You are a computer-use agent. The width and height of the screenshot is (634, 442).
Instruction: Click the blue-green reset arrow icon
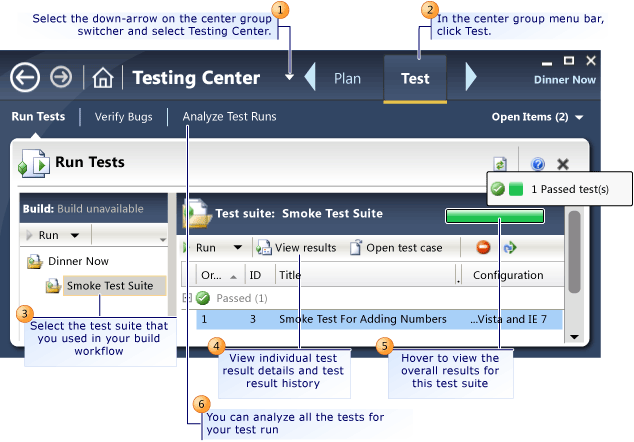pyautogui.click(x=510, y=247)
